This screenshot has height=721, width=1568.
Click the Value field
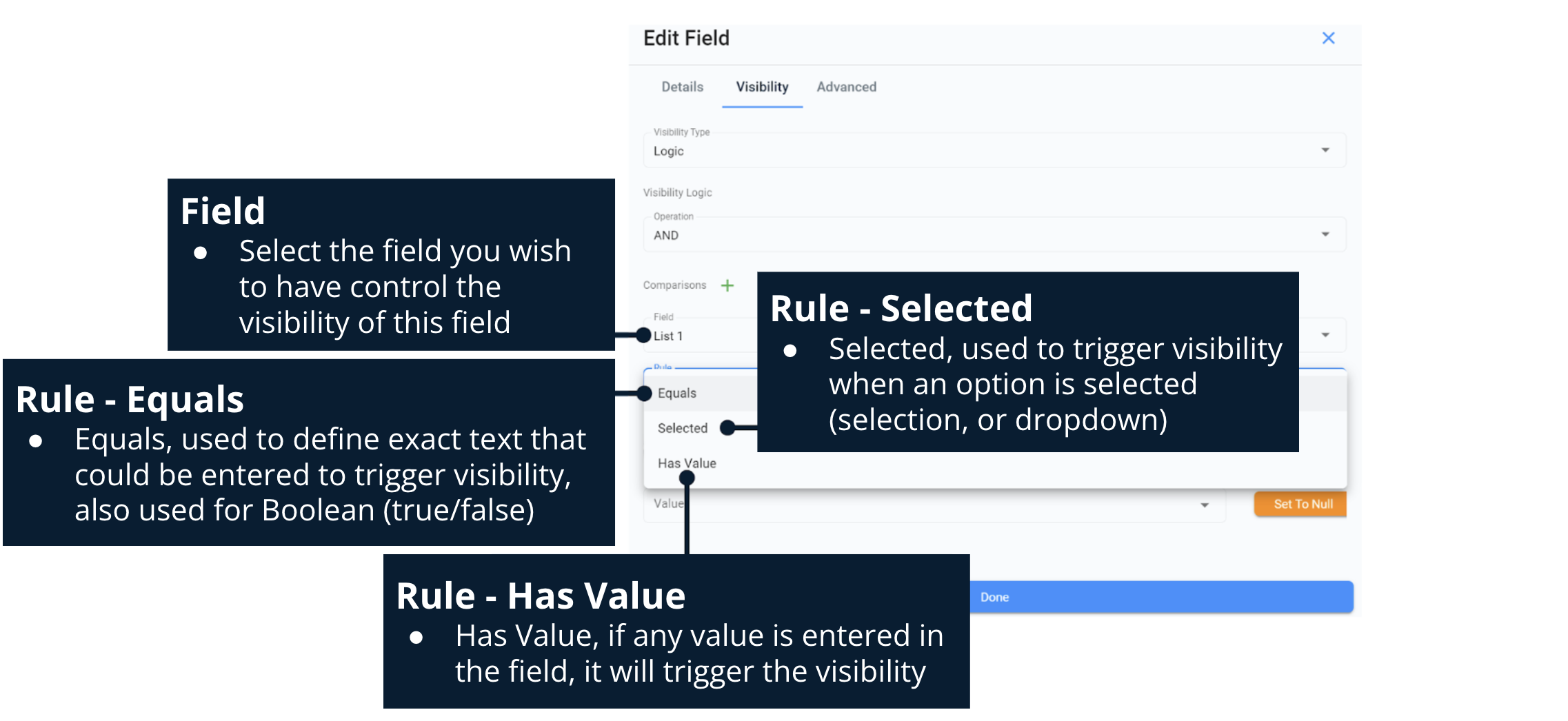click(x=931, y=505)
